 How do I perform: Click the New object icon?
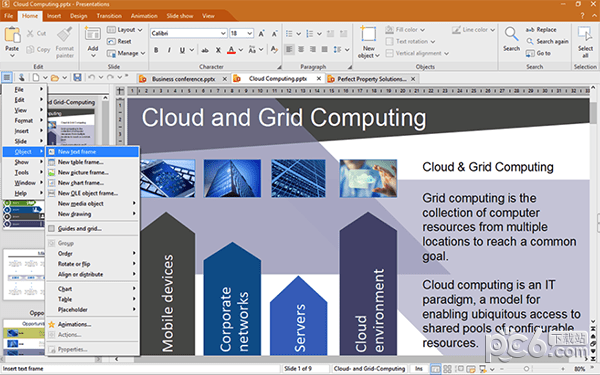click(368, 34)
